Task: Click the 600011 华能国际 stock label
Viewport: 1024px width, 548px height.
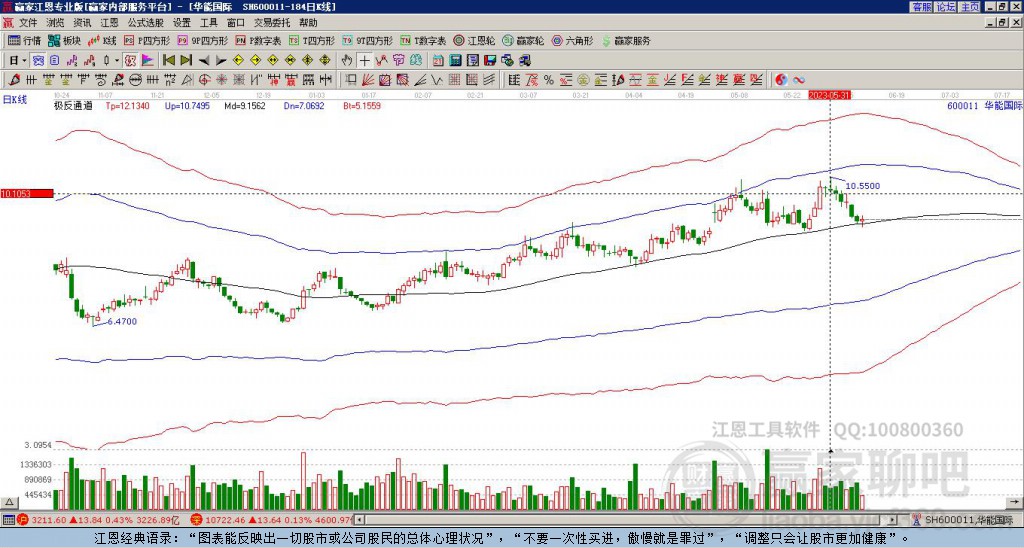Action: tap(984, 105)
